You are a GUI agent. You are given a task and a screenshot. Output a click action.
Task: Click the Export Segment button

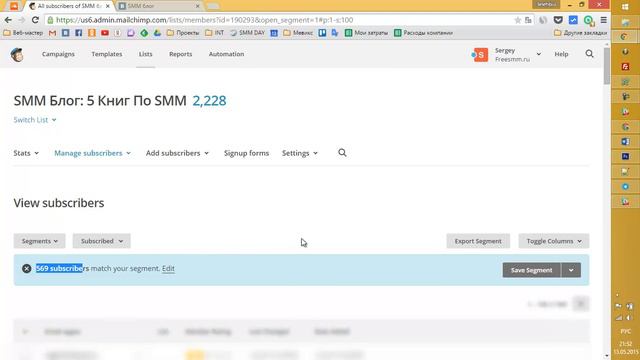(478, 241)
